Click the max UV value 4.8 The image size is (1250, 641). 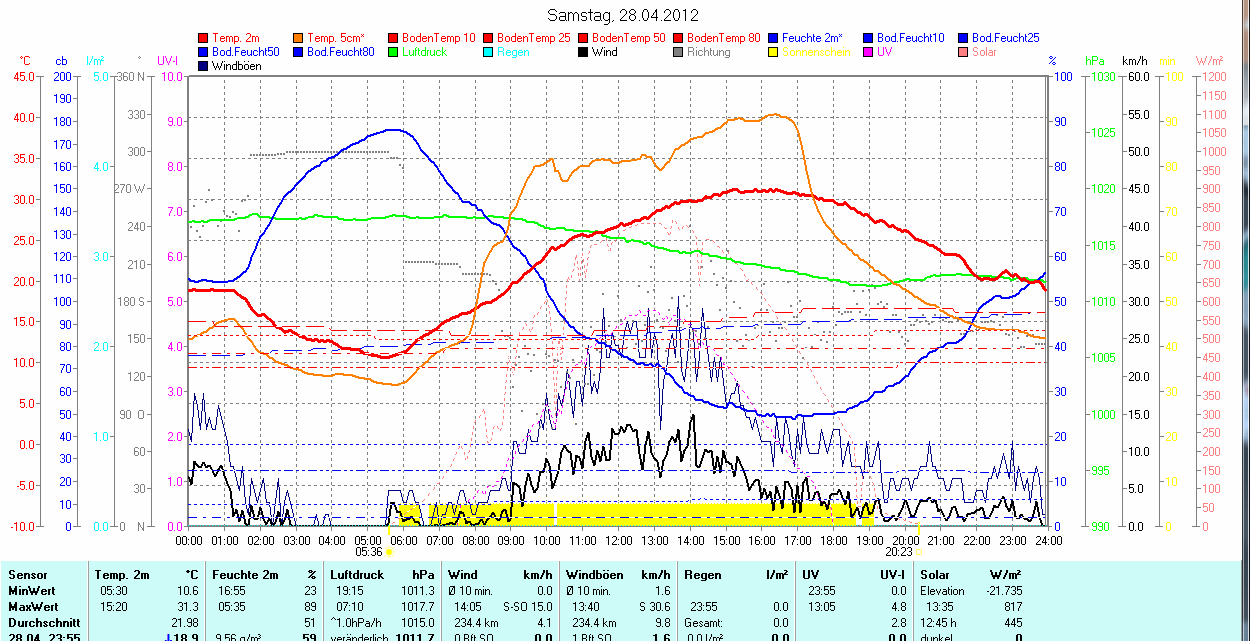point(900,607)
